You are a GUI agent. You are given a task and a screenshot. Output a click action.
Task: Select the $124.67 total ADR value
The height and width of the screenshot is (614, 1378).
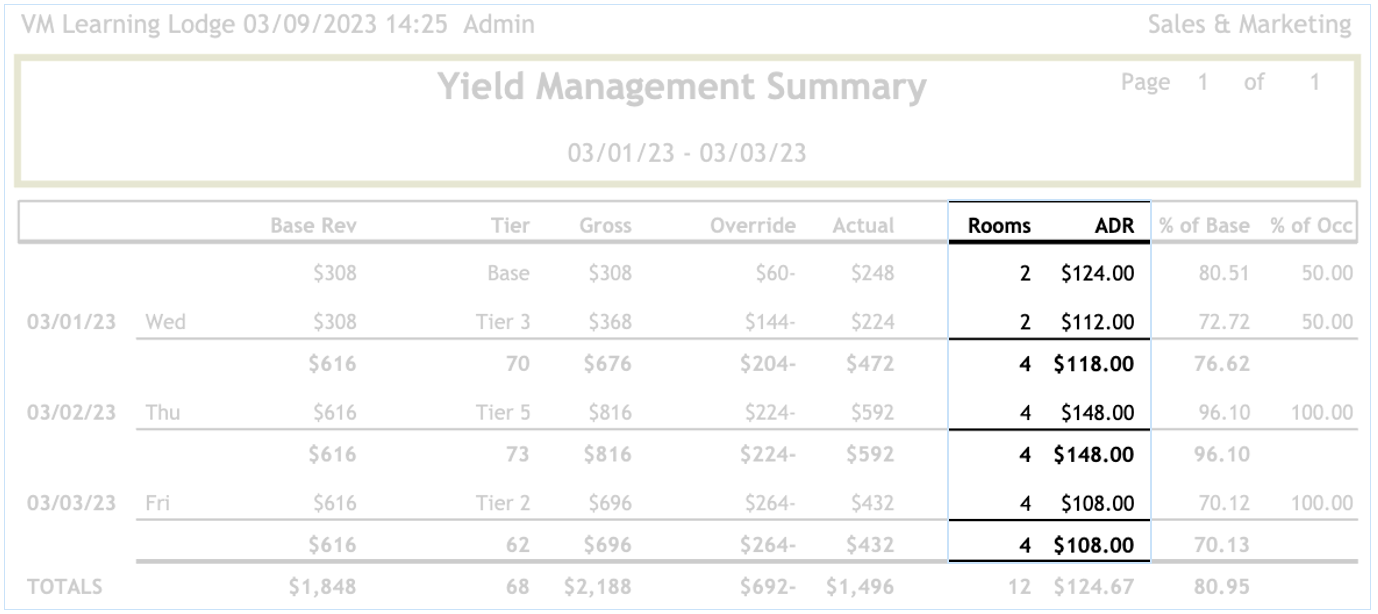tap(1093, 588)
